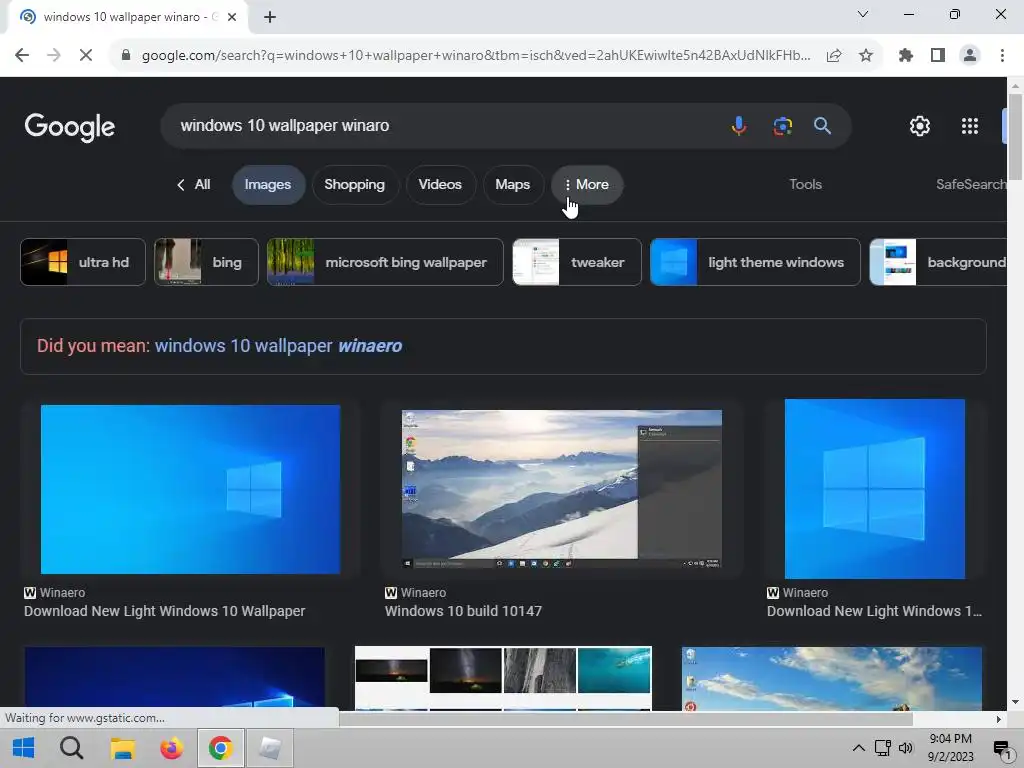Image resolution: width=1024 pixels, height=768 pixels.
Task: View site information lock icon
Action: point(126,56)
